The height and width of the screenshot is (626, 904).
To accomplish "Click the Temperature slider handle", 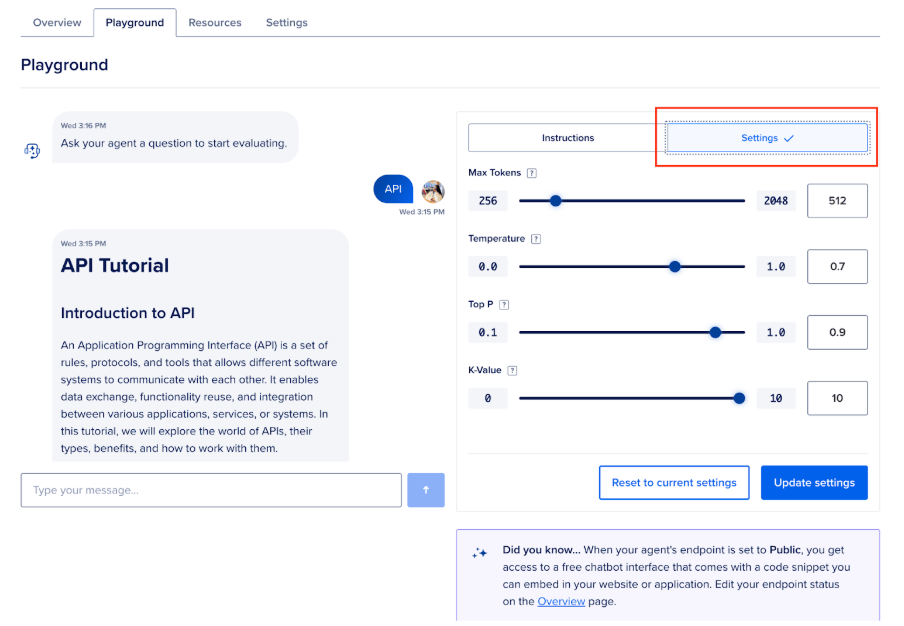I will click(x=675, y=266).
